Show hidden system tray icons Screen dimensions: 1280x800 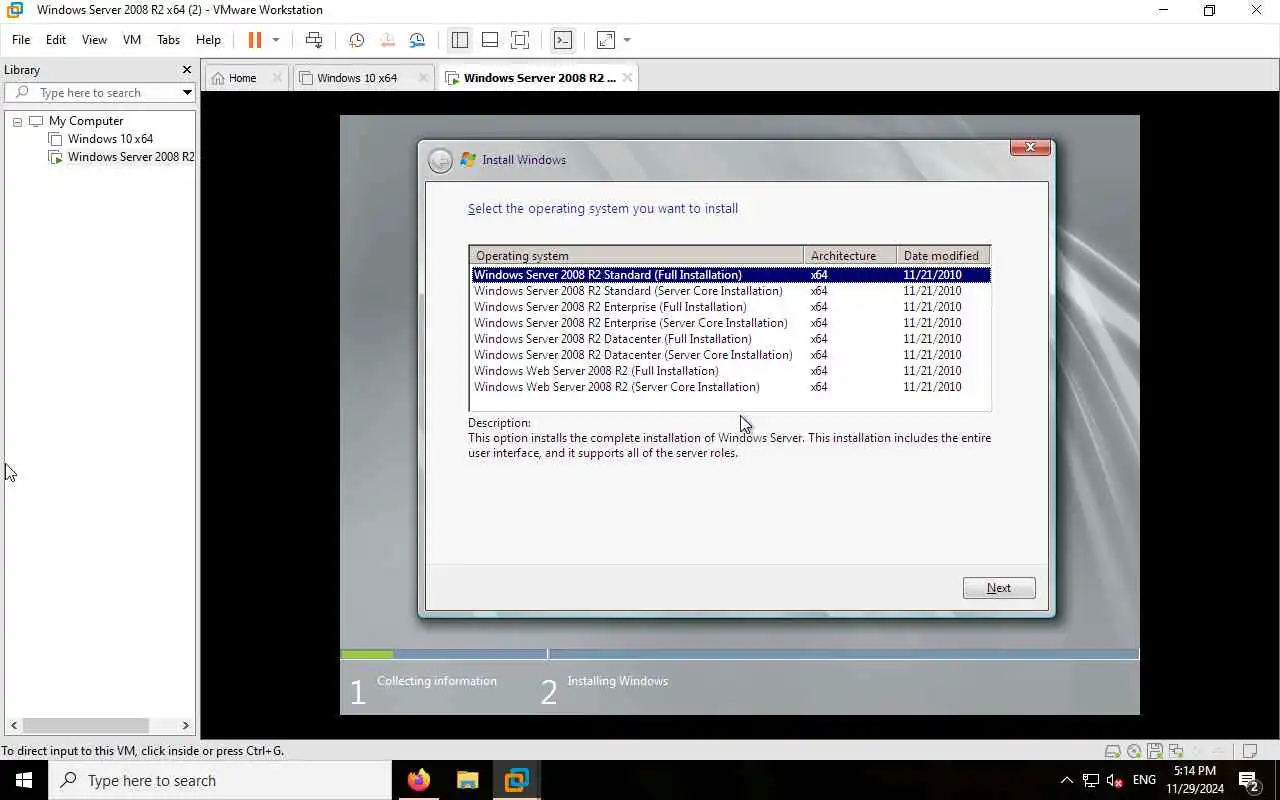pyautogui.click(x=1066, y=780)
